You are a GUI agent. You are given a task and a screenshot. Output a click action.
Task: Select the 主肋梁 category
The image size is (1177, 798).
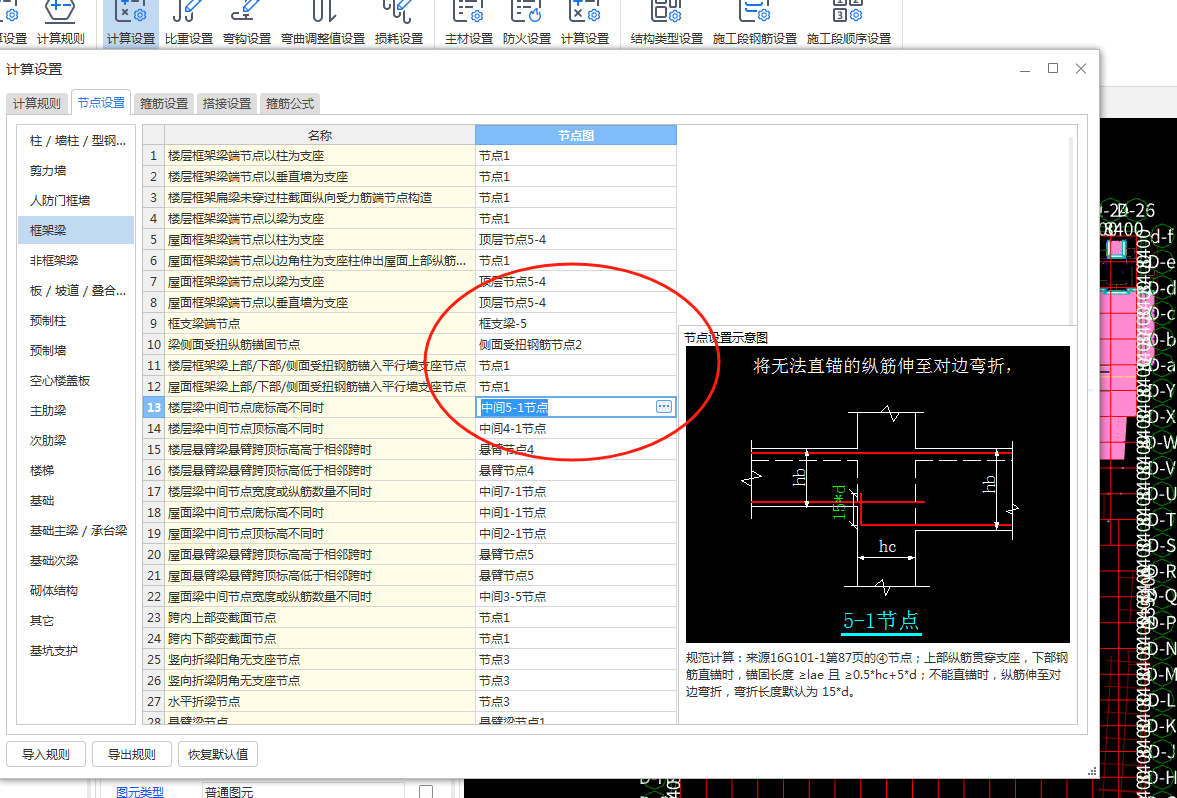(x=77, y=411)
